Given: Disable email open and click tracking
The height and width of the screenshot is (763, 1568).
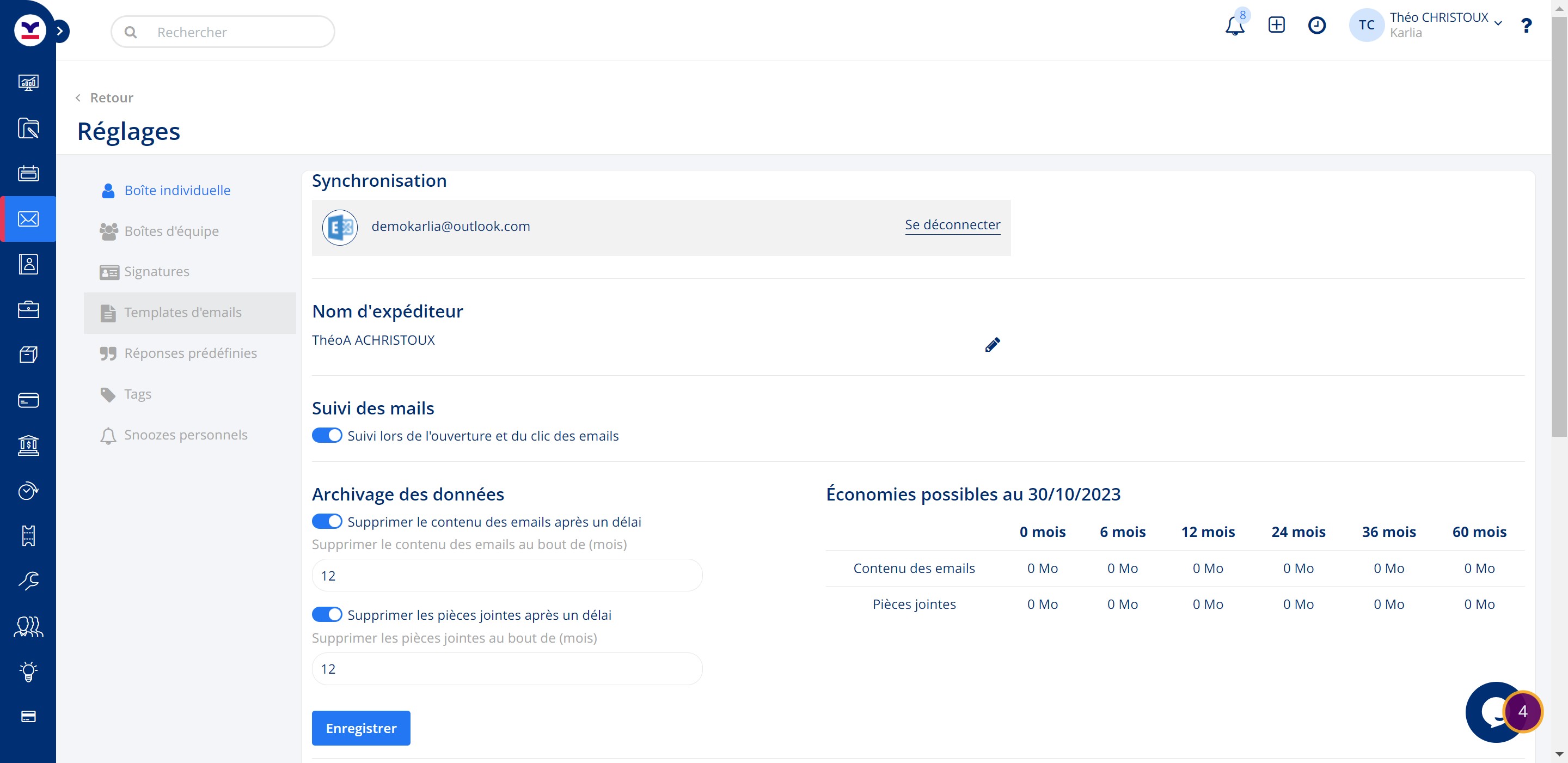Looking at the screenshot, I should point(327,435).
